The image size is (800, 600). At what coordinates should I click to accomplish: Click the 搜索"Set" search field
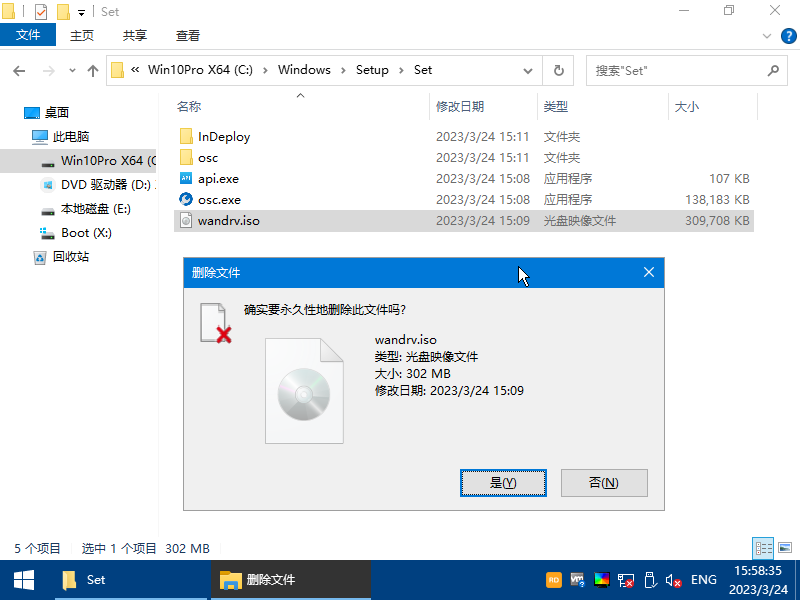tap(675, 71)
